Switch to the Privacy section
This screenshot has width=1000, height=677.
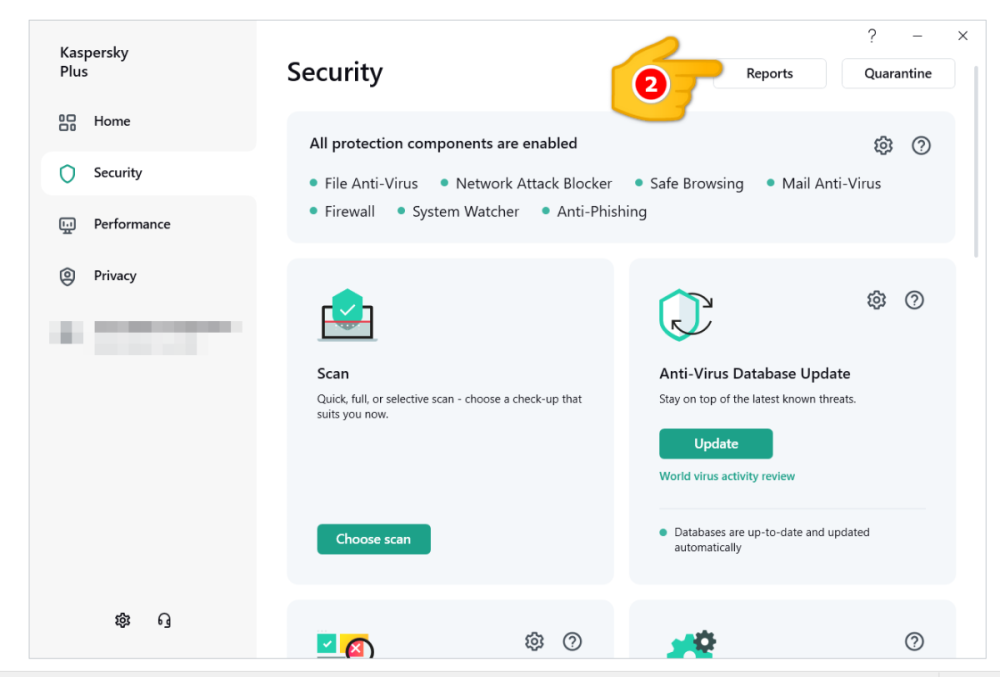[x=114, y=276]
